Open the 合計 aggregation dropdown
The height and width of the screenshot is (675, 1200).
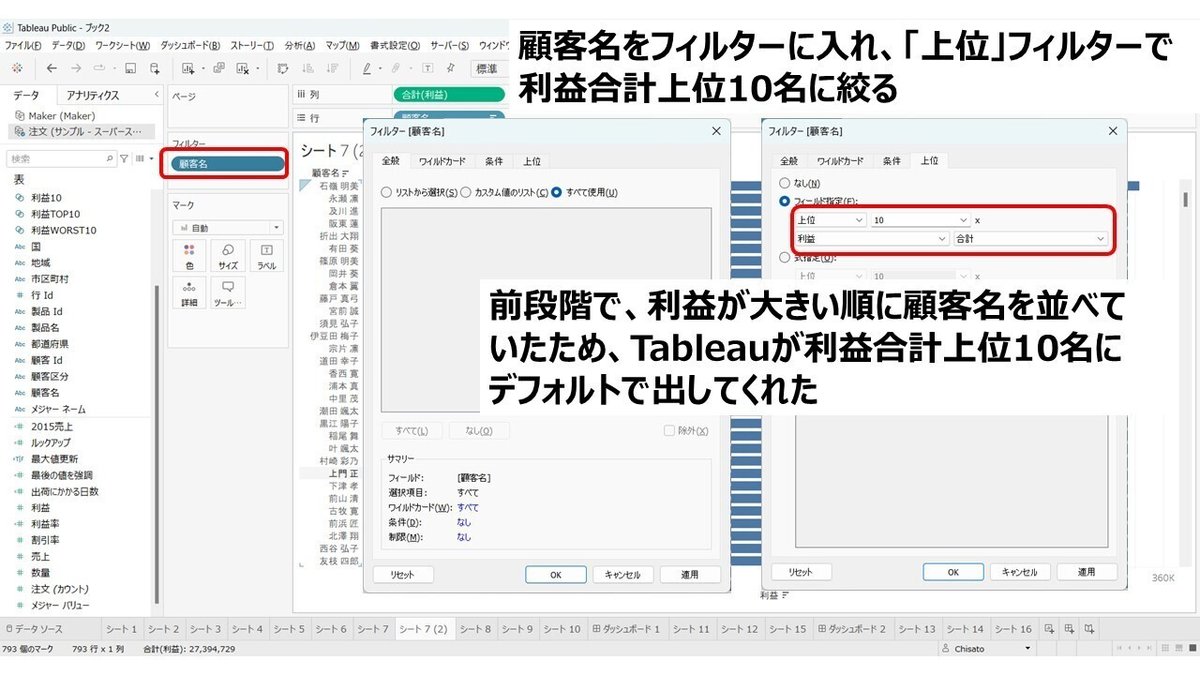click(1030, 237)
